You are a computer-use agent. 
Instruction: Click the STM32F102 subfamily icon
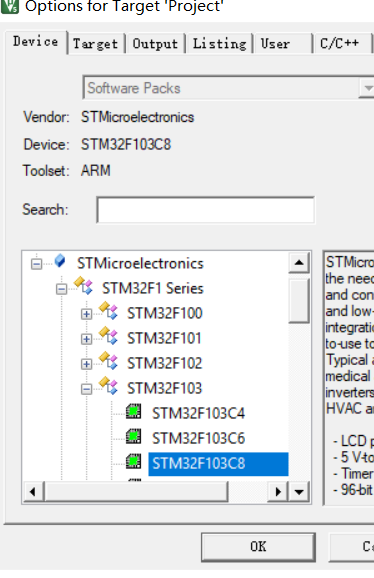coord(109,361)
